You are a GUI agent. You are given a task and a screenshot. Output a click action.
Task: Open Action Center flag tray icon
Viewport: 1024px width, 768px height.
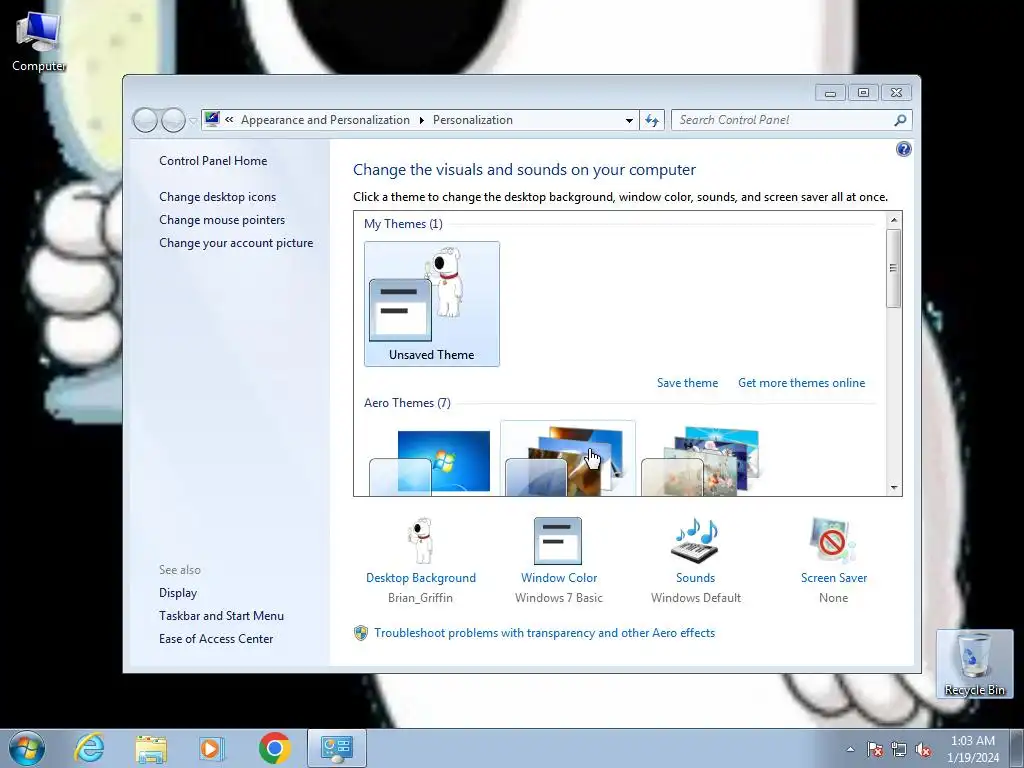point(874,749)
